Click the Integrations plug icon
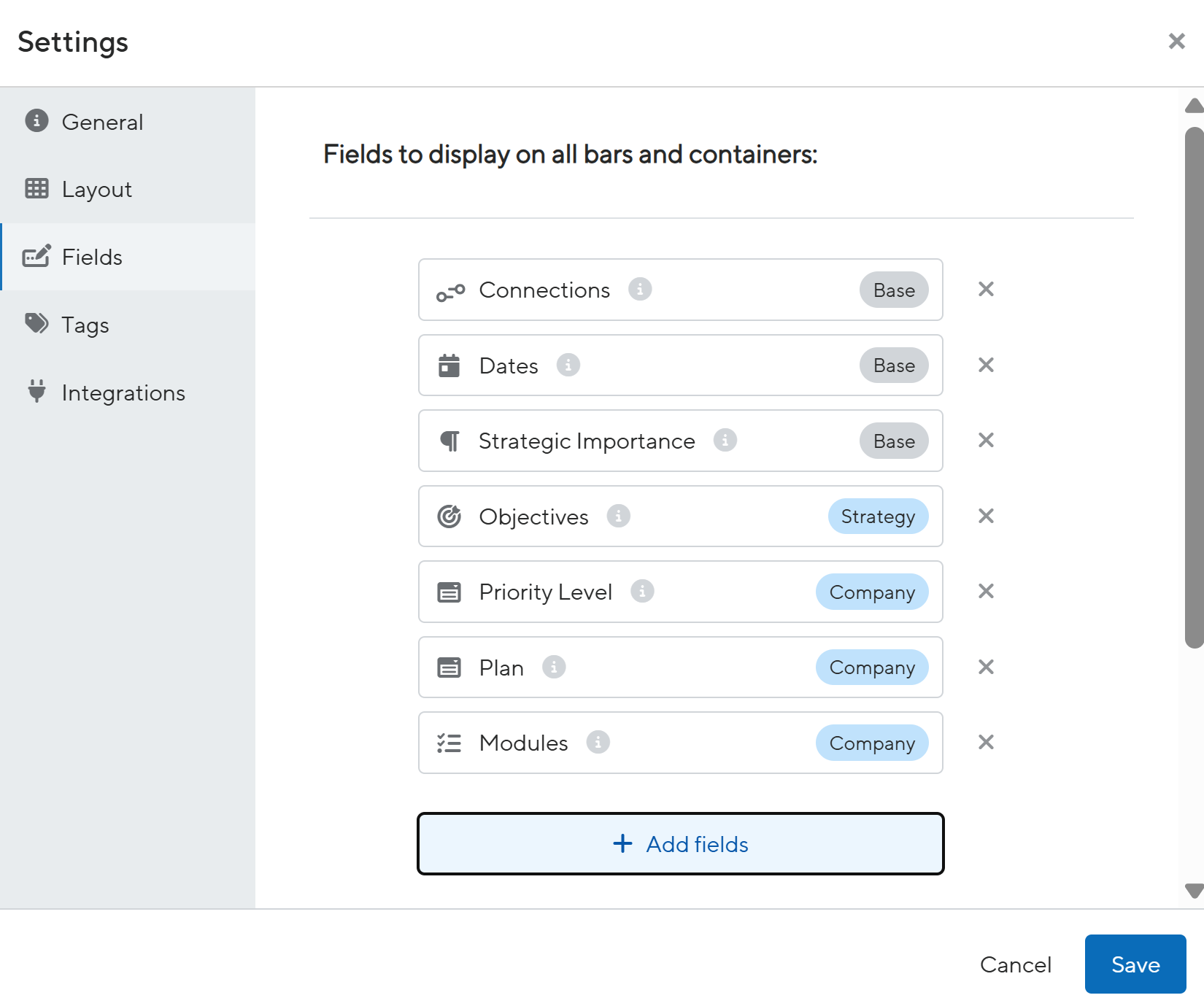1204x1006 pixels. click(x=36, y=392)
